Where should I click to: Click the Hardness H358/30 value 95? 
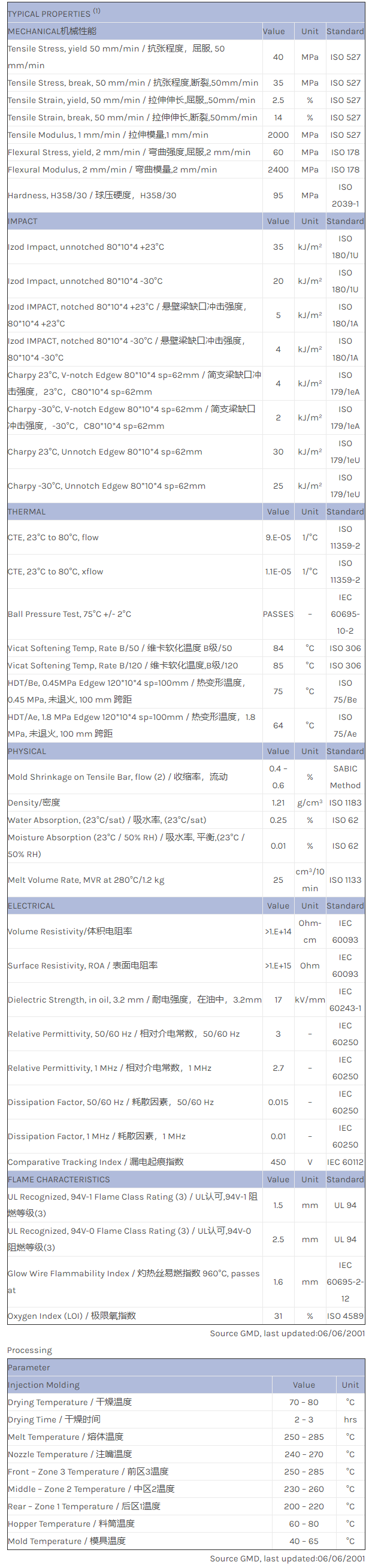click(x=278, y=195)
